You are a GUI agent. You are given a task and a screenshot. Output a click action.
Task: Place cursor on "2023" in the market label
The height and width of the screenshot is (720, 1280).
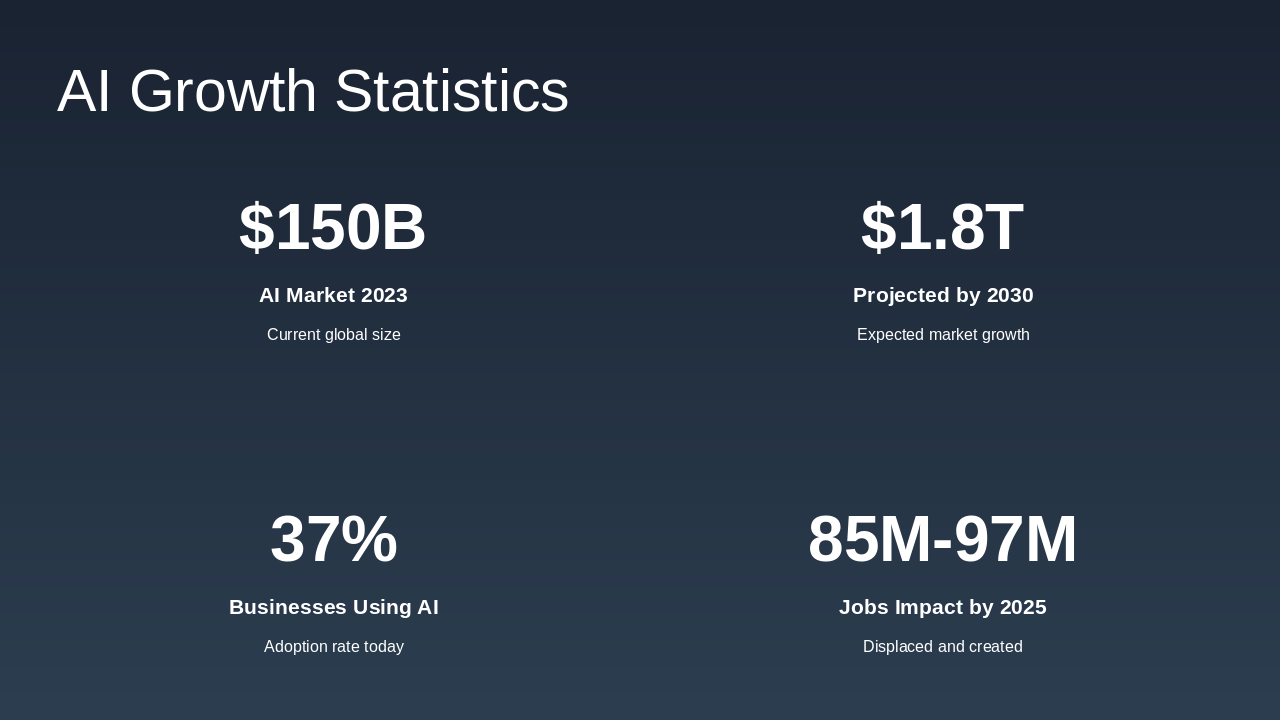pyautogui.click(x=384, y=295)
